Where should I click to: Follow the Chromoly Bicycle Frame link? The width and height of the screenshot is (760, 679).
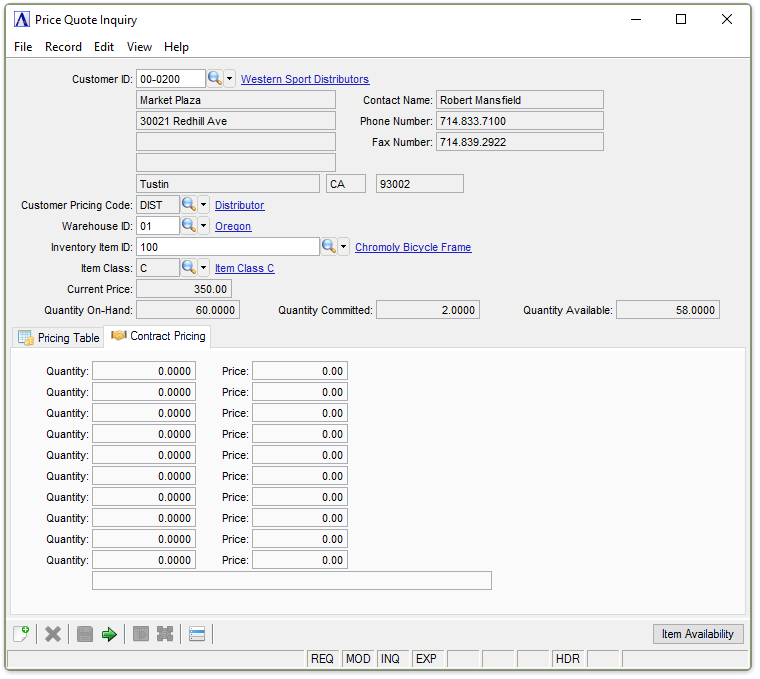[x=413, y=247]
